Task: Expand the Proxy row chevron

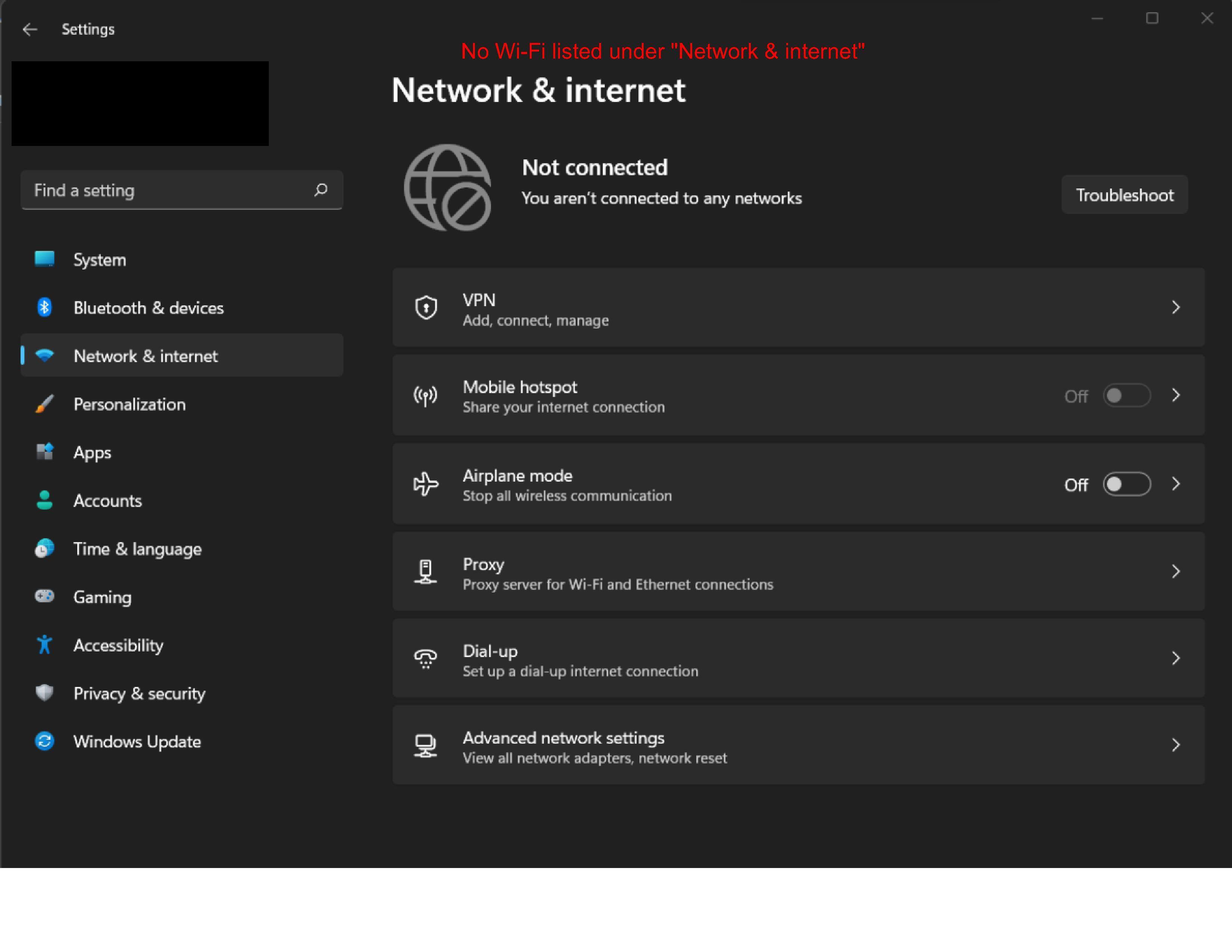Action: coord(1176,572)
